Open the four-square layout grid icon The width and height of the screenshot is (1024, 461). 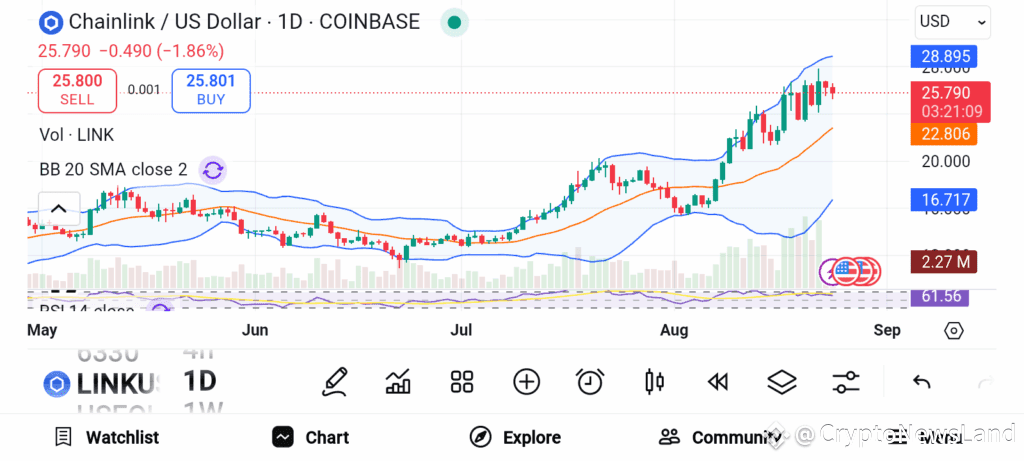click(x=462, y=382)
